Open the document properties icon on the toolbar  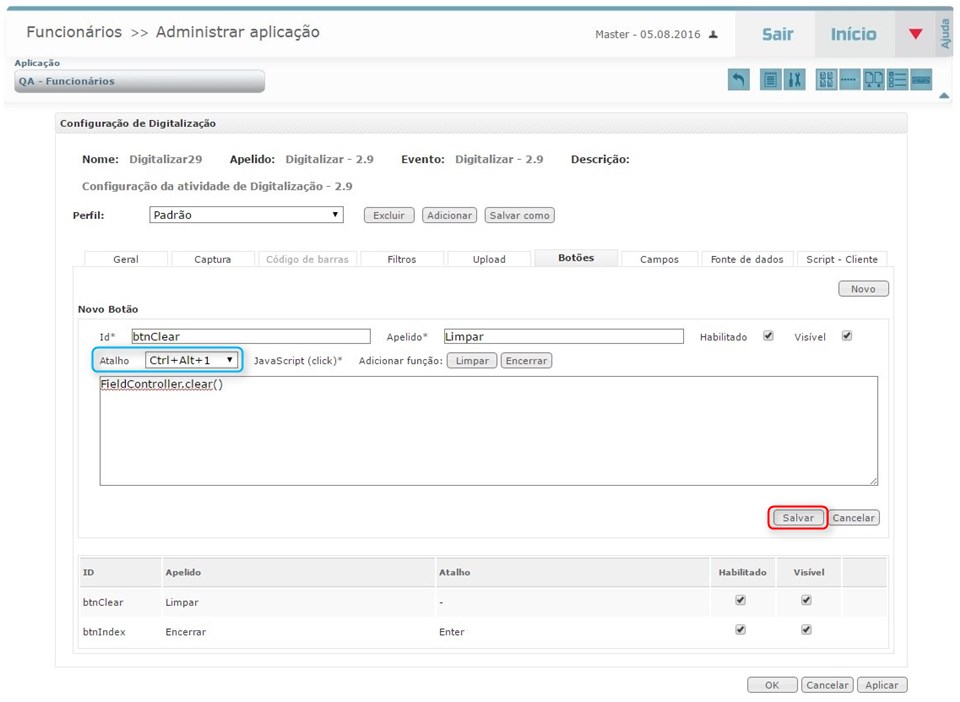[x=770, y=79]
